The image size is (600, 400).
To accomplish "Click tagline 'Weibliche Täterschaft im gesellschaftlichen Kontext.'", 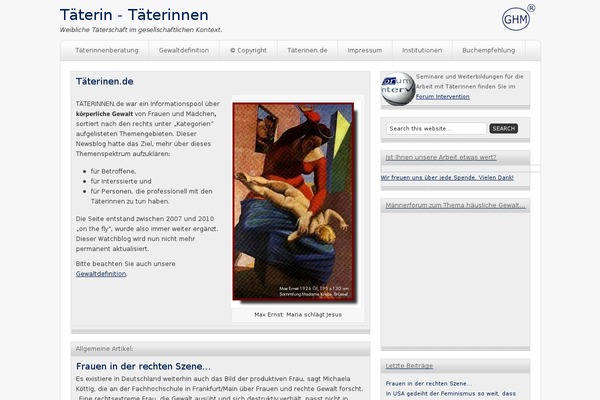I will click(x=141, y=30).
